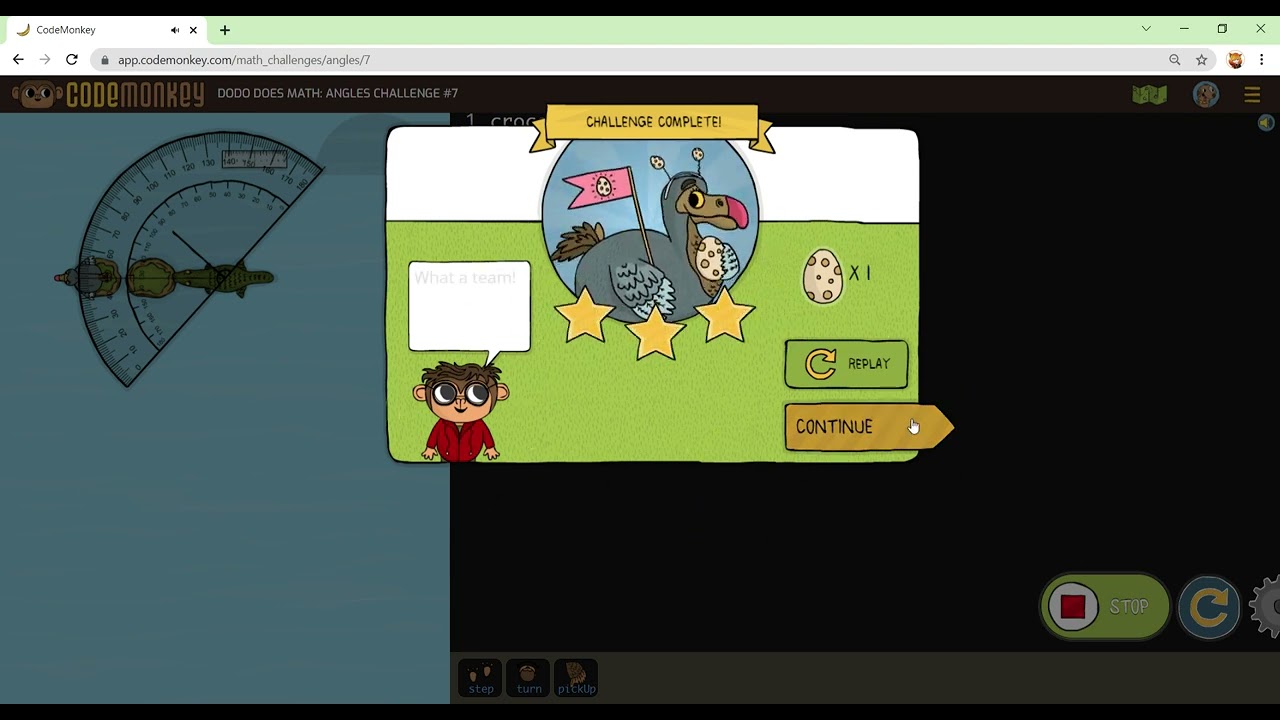Click the CHALLENGE COMPLETE! banner

[653, 122]
